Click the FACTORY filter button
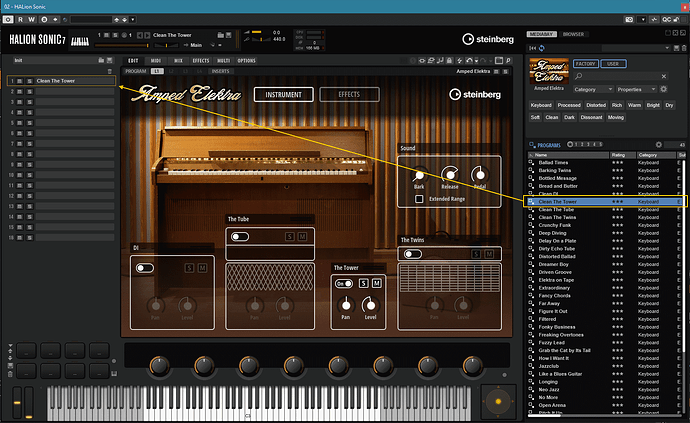This screenshot has height=423, width=690. (586, 64)
